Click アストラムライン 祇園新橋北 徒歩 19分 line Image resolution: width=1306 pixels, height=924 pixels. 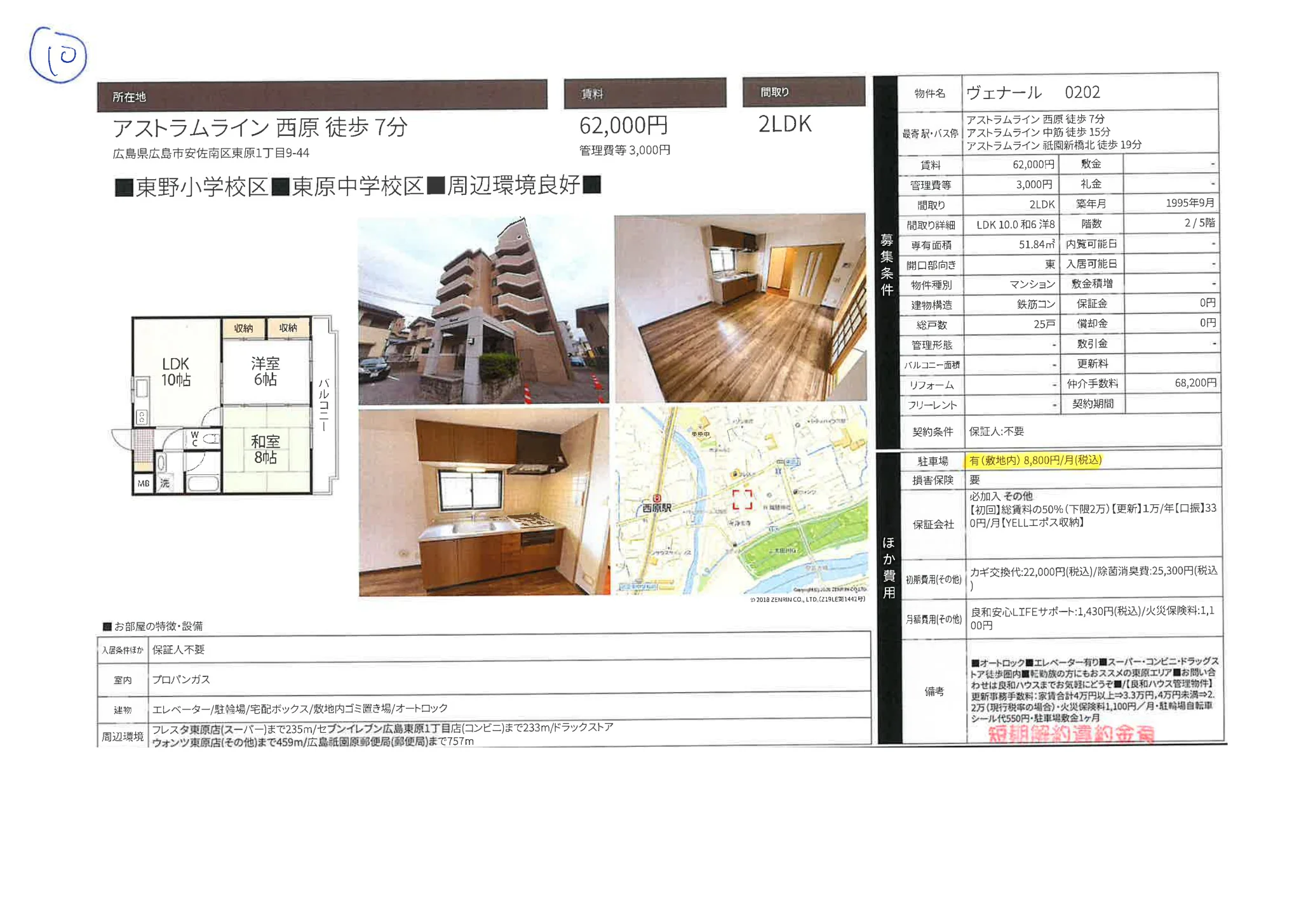click(x=1054, y=145)
